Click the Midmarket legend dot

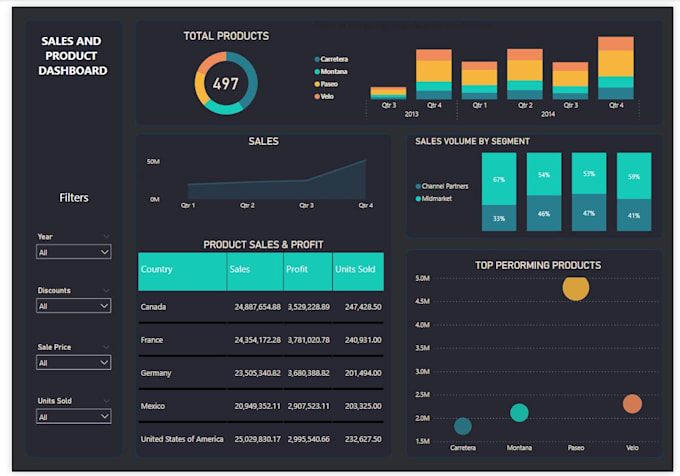418,199
